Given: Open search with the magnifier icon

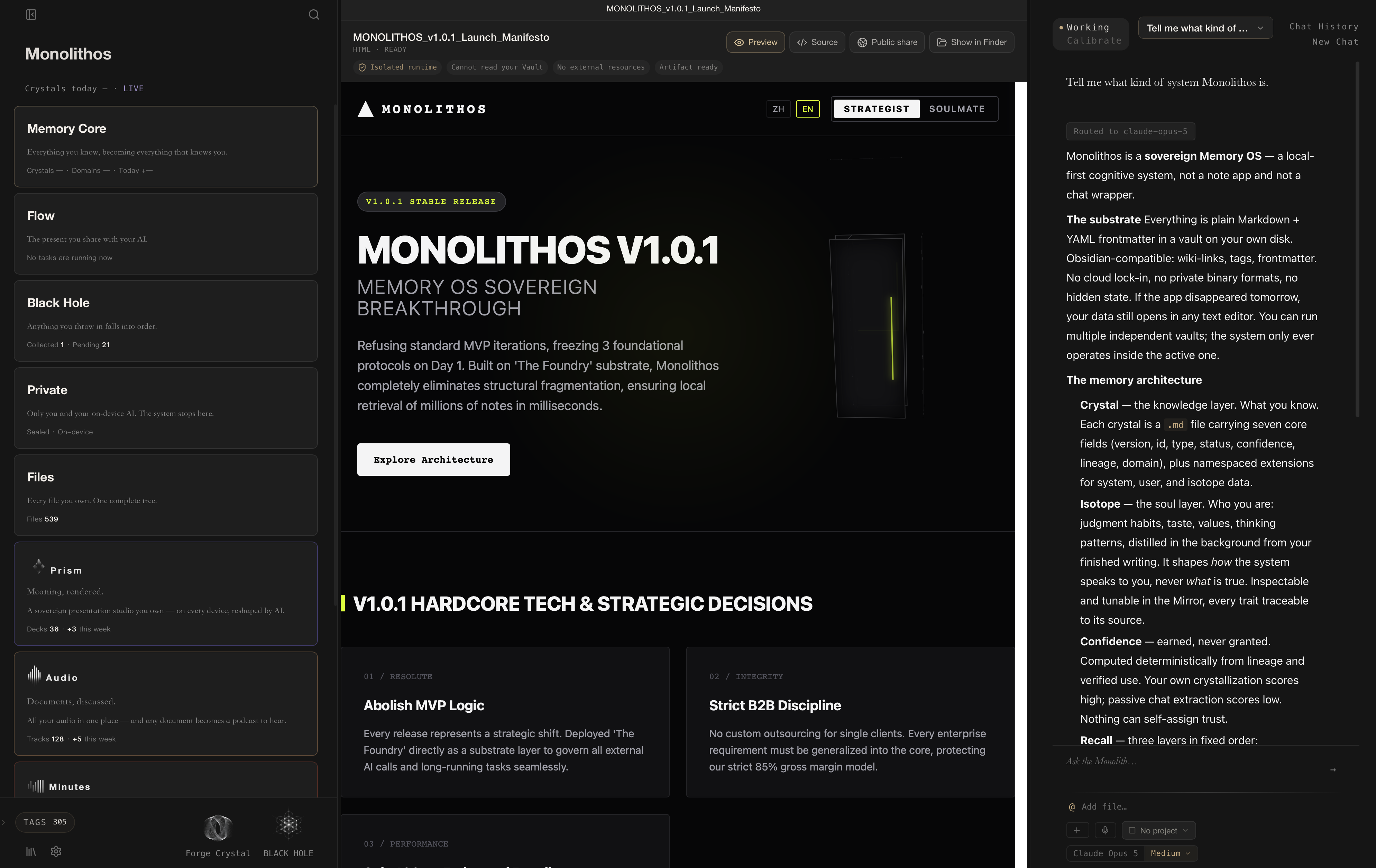Looking at the screenshot, I should click(x=314, y=15).
